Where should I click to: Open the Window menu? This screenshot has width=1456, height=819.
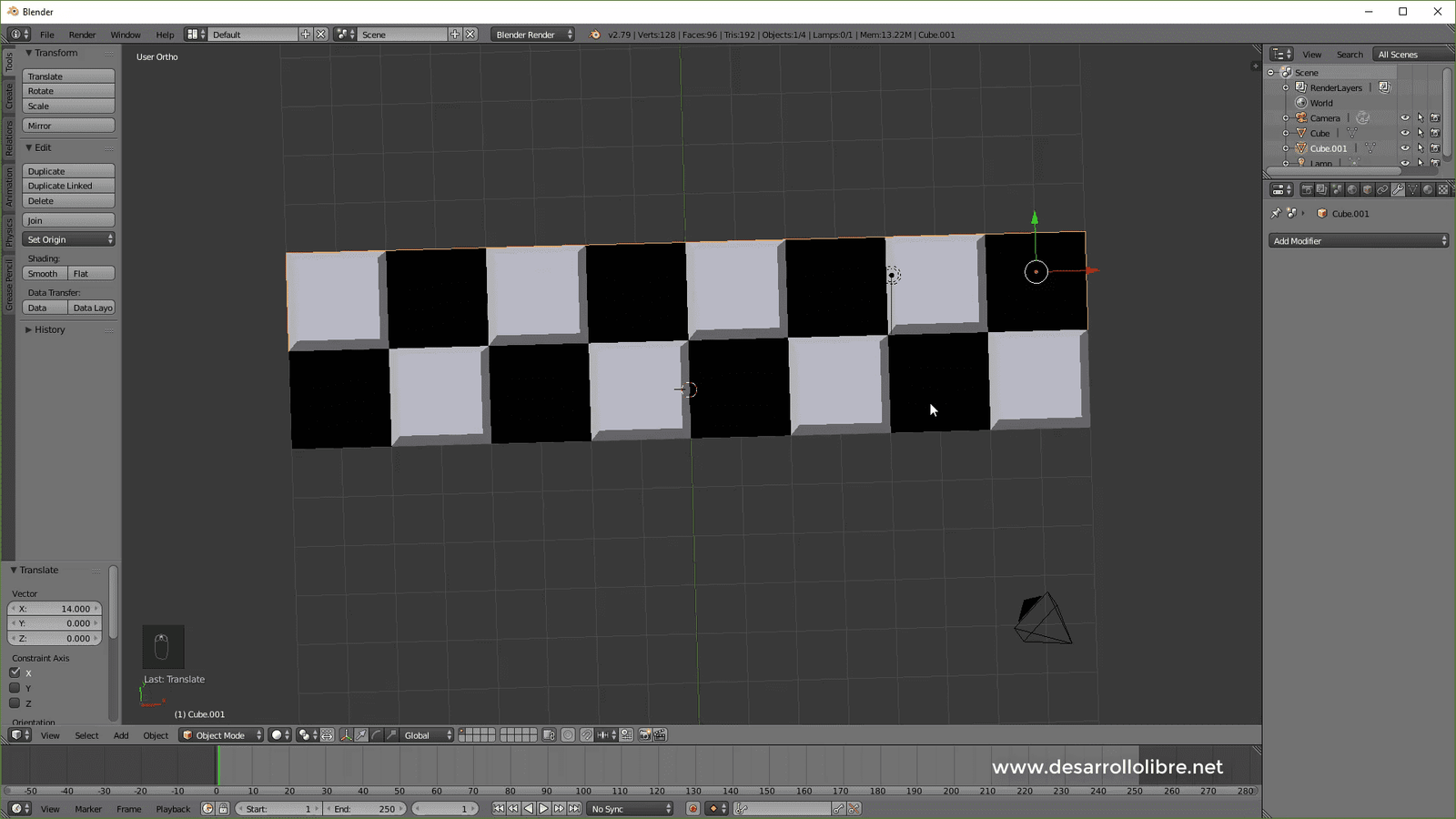(126, 35)
